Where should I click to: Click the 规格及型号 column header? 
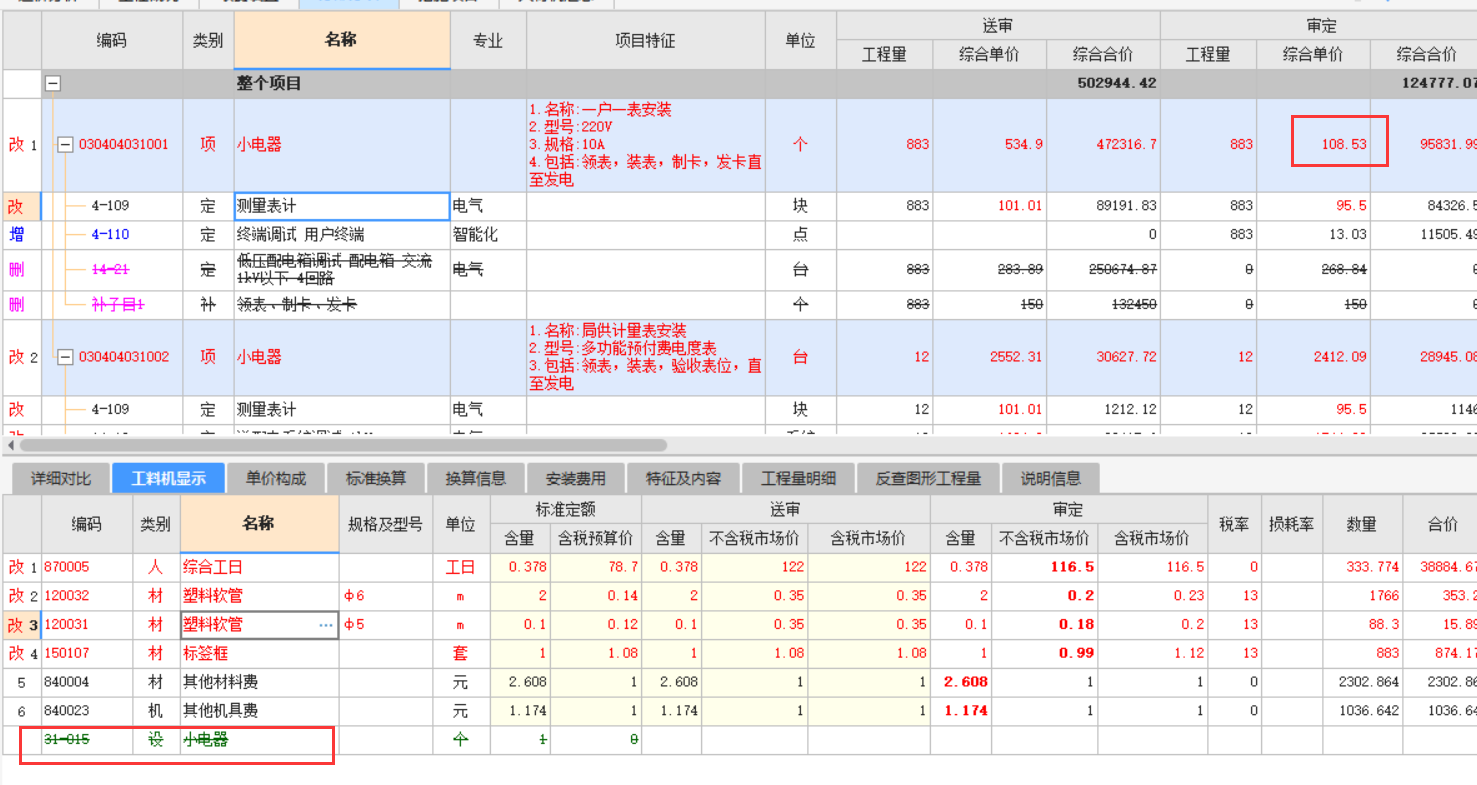pyautogui.click(x=386, y=523)
